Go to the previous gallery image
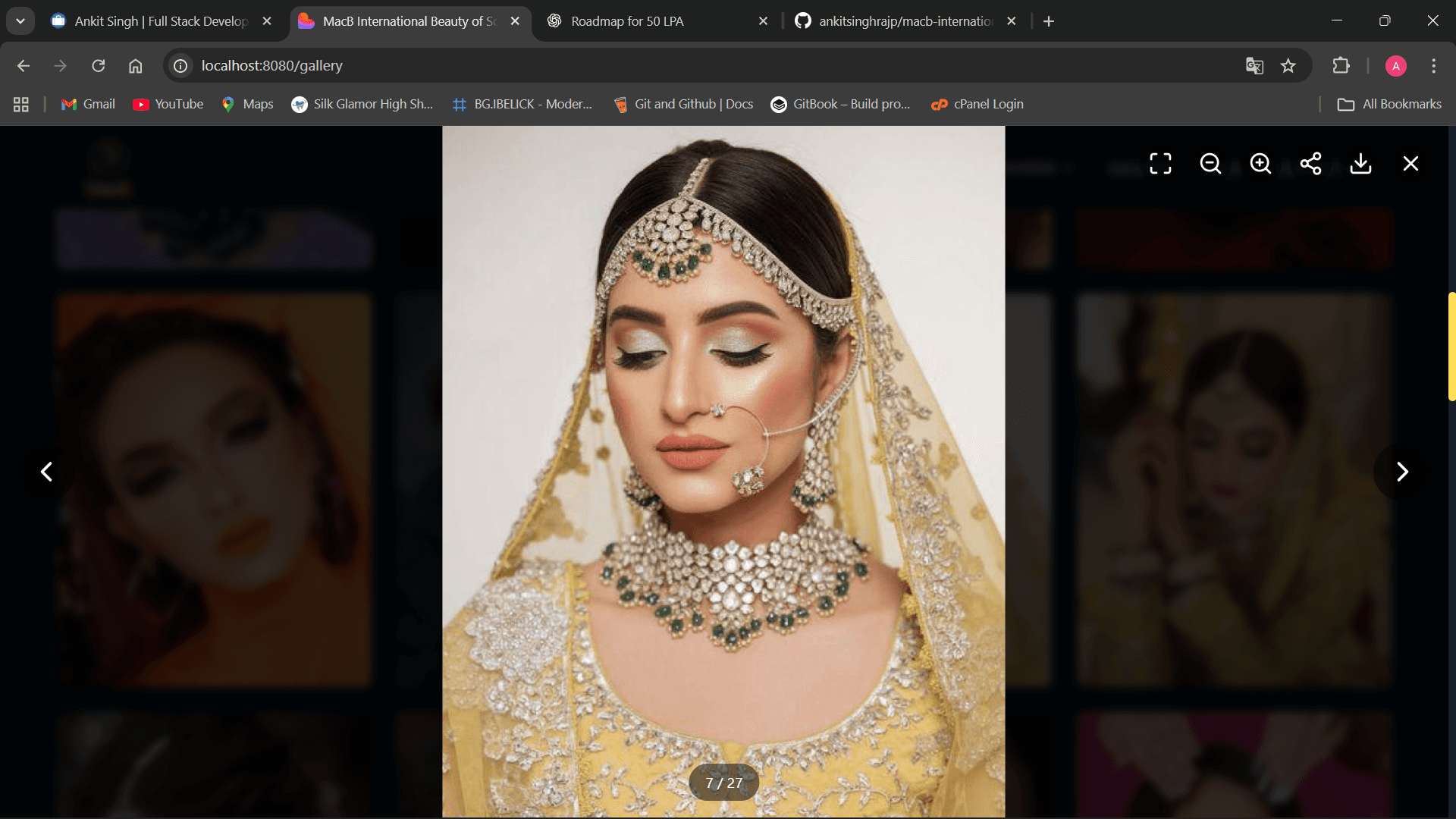Image resolution: width=1456 pixels, height=819 pixels. [x=47, y=472]
